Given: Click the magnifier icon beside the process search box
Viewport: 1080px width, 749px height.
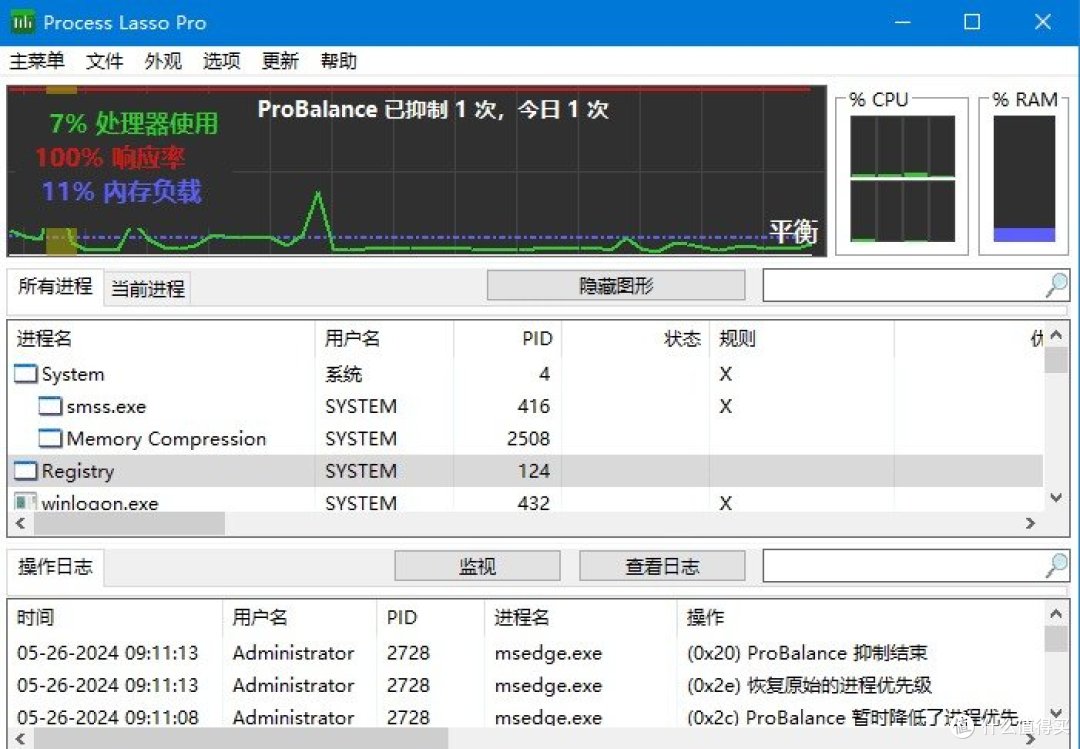Looking at the screenshot, I should 1055,285.
